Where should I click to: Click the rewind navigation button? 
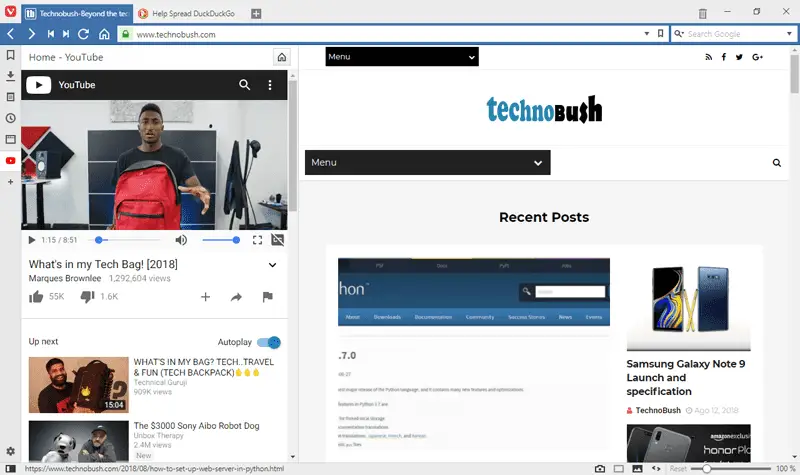click(x=51, y=34)
